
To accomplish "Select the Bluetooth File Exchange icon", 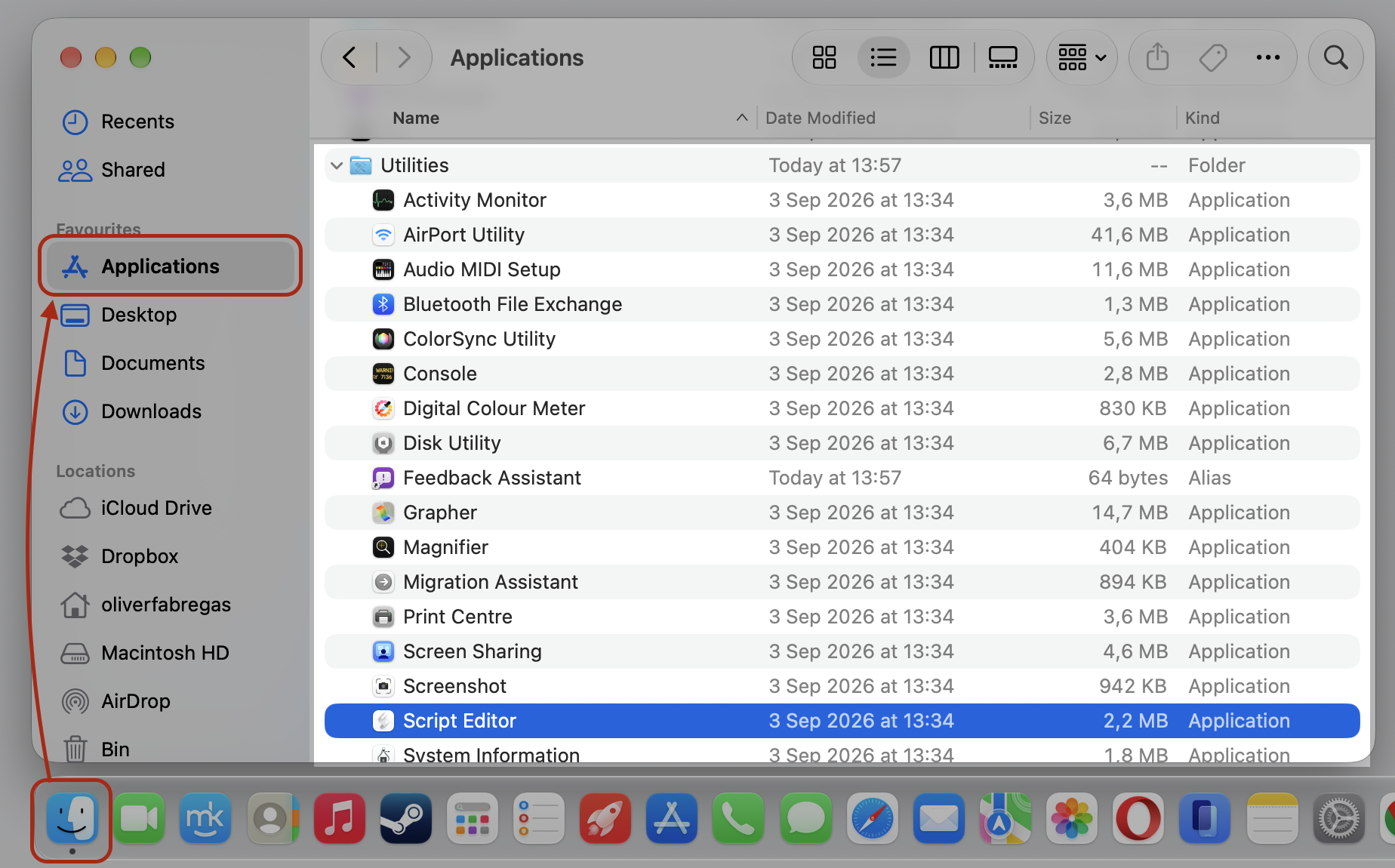I will point(383,304).
